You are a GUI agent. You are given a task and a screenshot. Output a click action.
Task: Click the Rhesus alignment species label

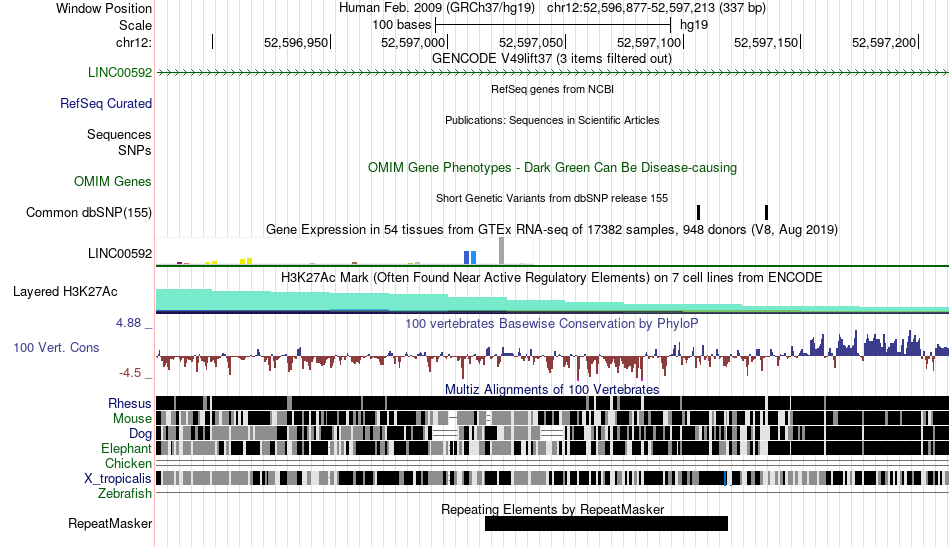(x=130, y=403)
